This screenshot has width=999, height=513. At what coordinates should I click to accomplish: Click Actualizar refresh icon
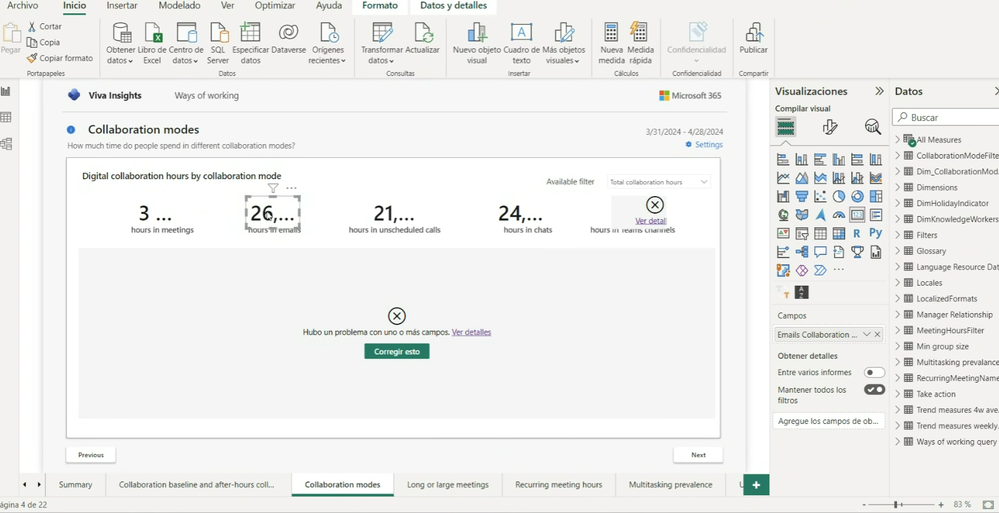point(423,32)
